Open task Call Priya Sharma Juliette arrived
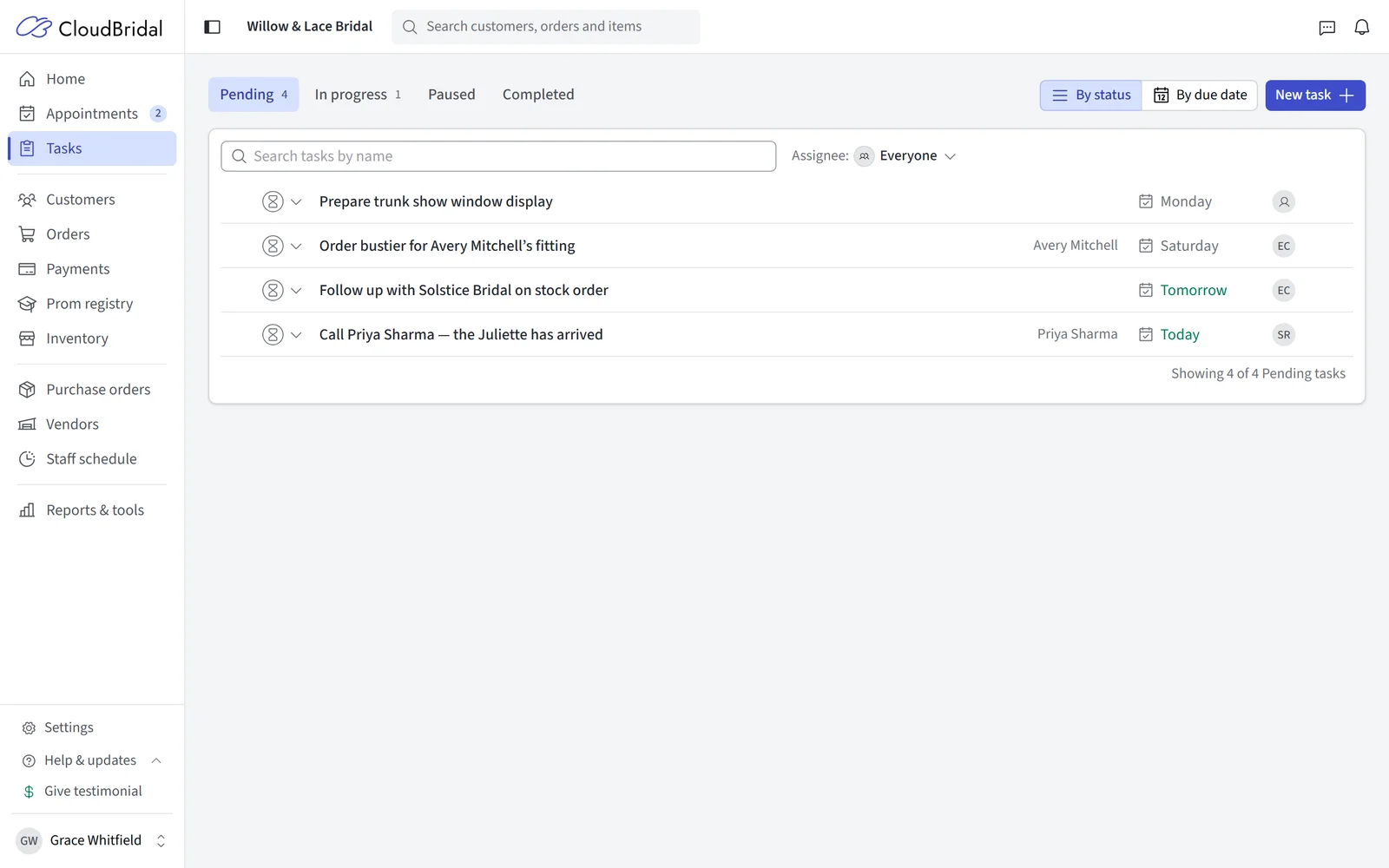Image resolution: width=1389 pixels, height=868 pixels. [461, 334]
